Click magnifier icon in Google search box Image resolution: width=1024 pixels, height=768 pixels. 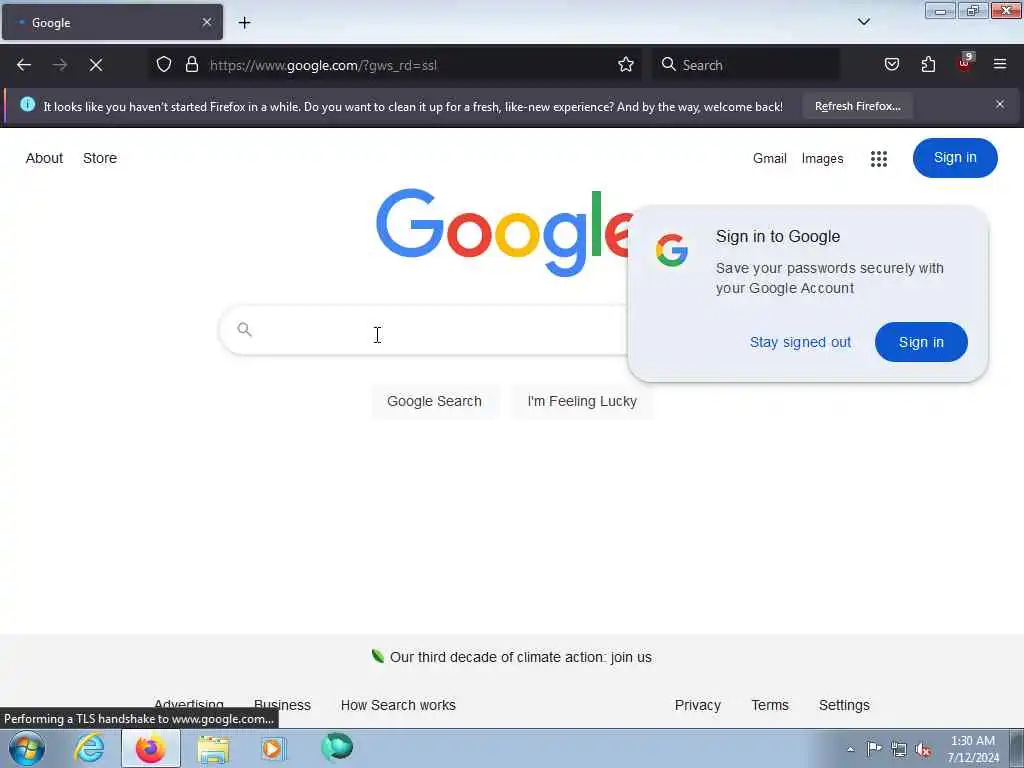(x=244, y=329)
